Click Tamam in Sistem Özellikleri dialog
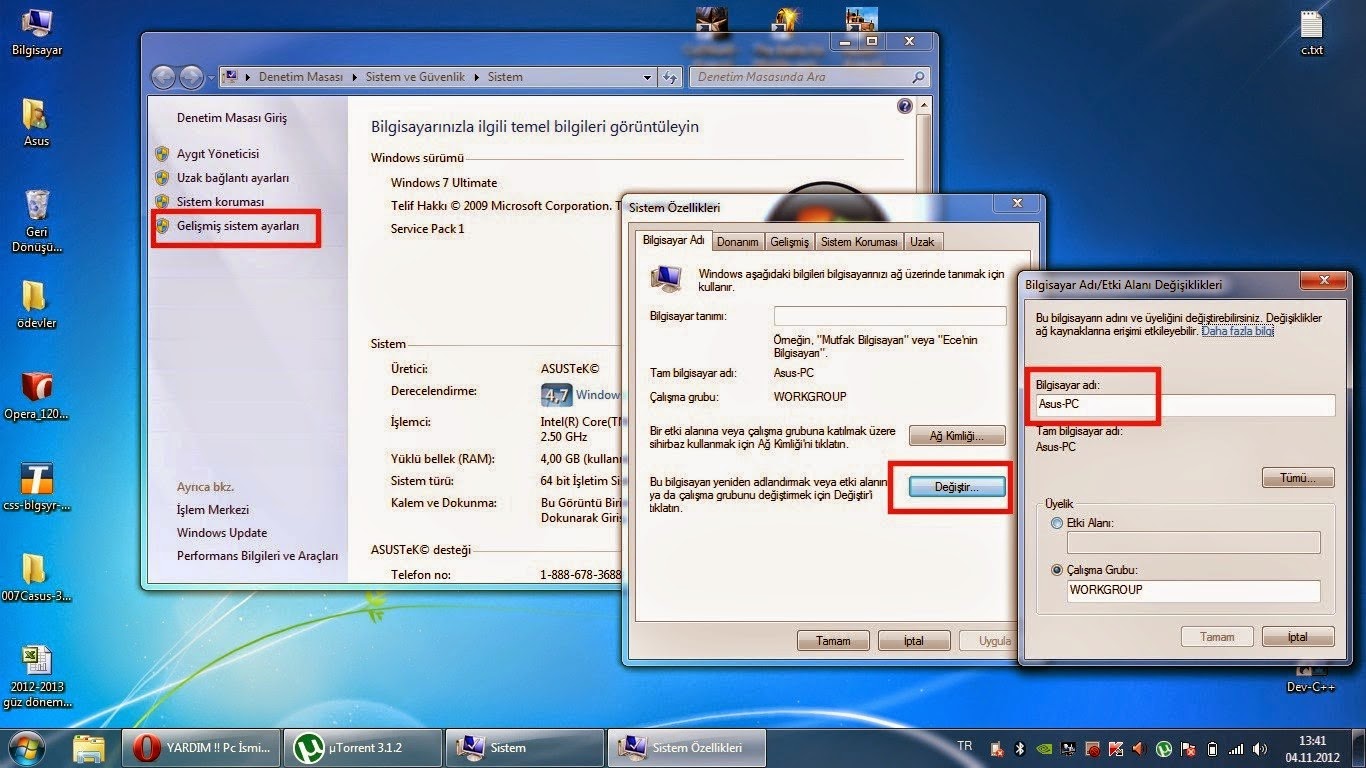The height and width of the screenshot is (768, 1366). coord(833,641)
